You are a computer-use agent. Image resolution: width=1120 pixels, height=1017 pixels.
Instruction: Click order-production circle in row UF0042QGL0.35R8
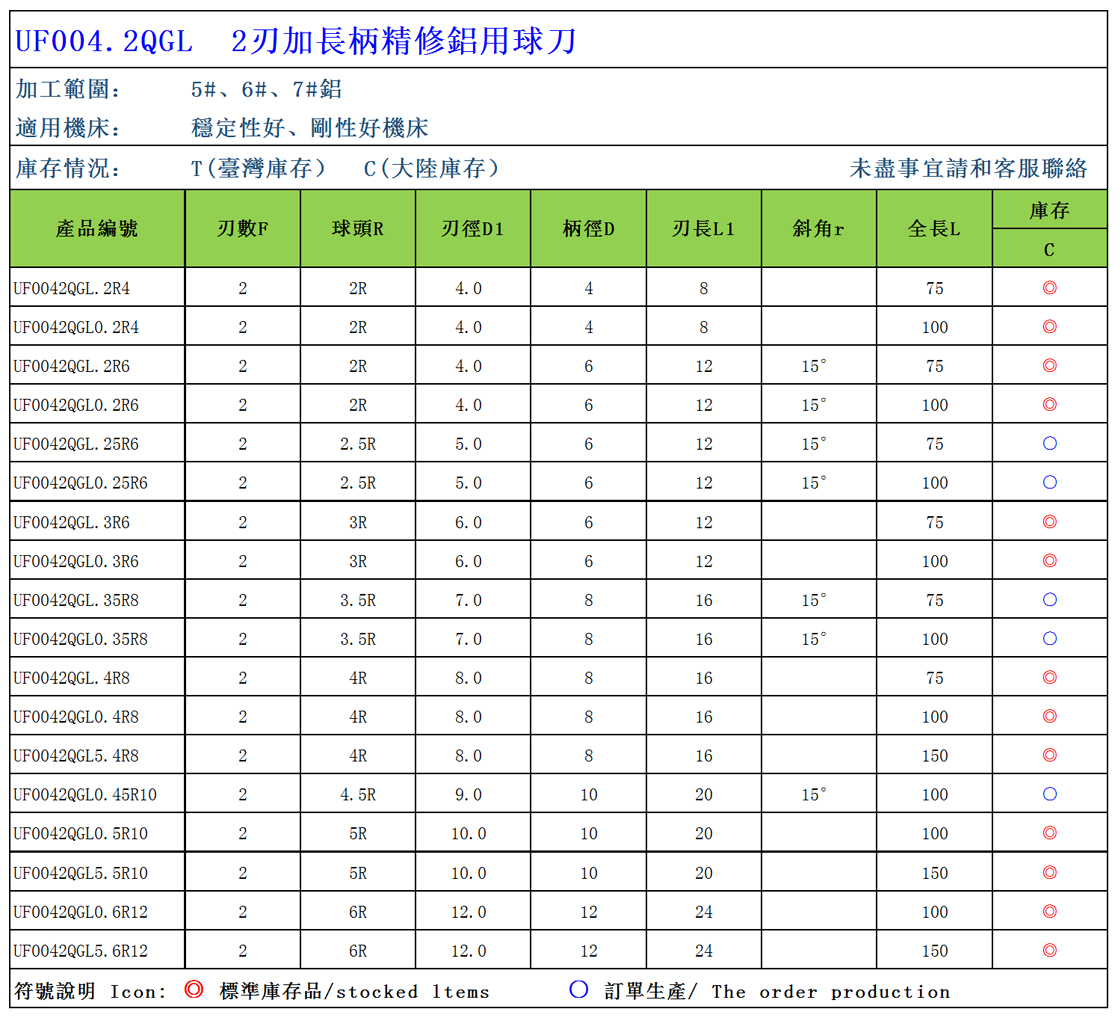tap(1049, 638)
